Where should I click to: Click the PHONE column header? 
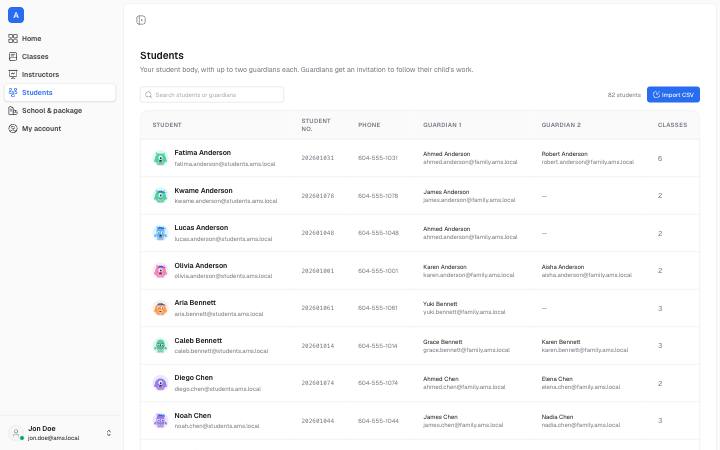pos(369,125)
